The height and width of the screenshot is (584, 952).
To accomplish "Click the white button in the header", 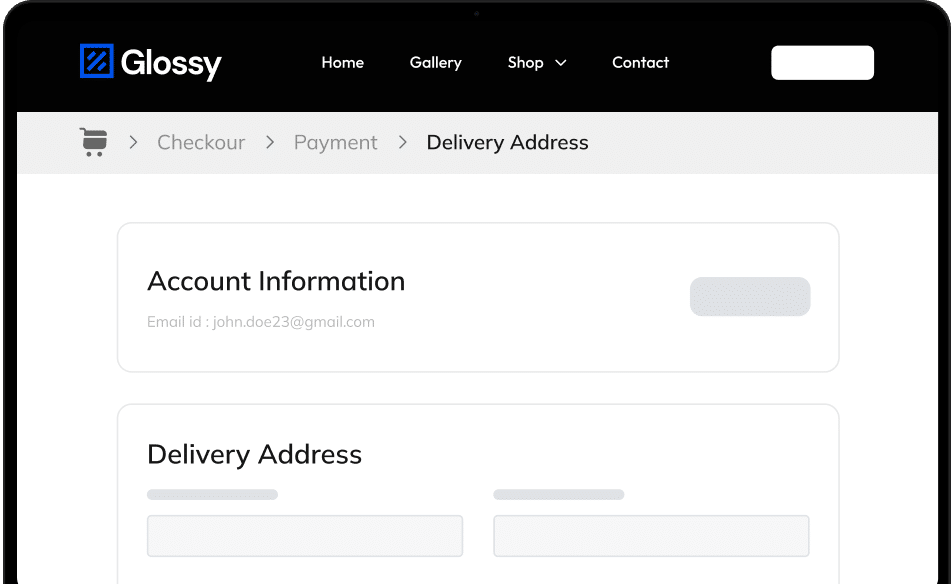I will (822, 63).
